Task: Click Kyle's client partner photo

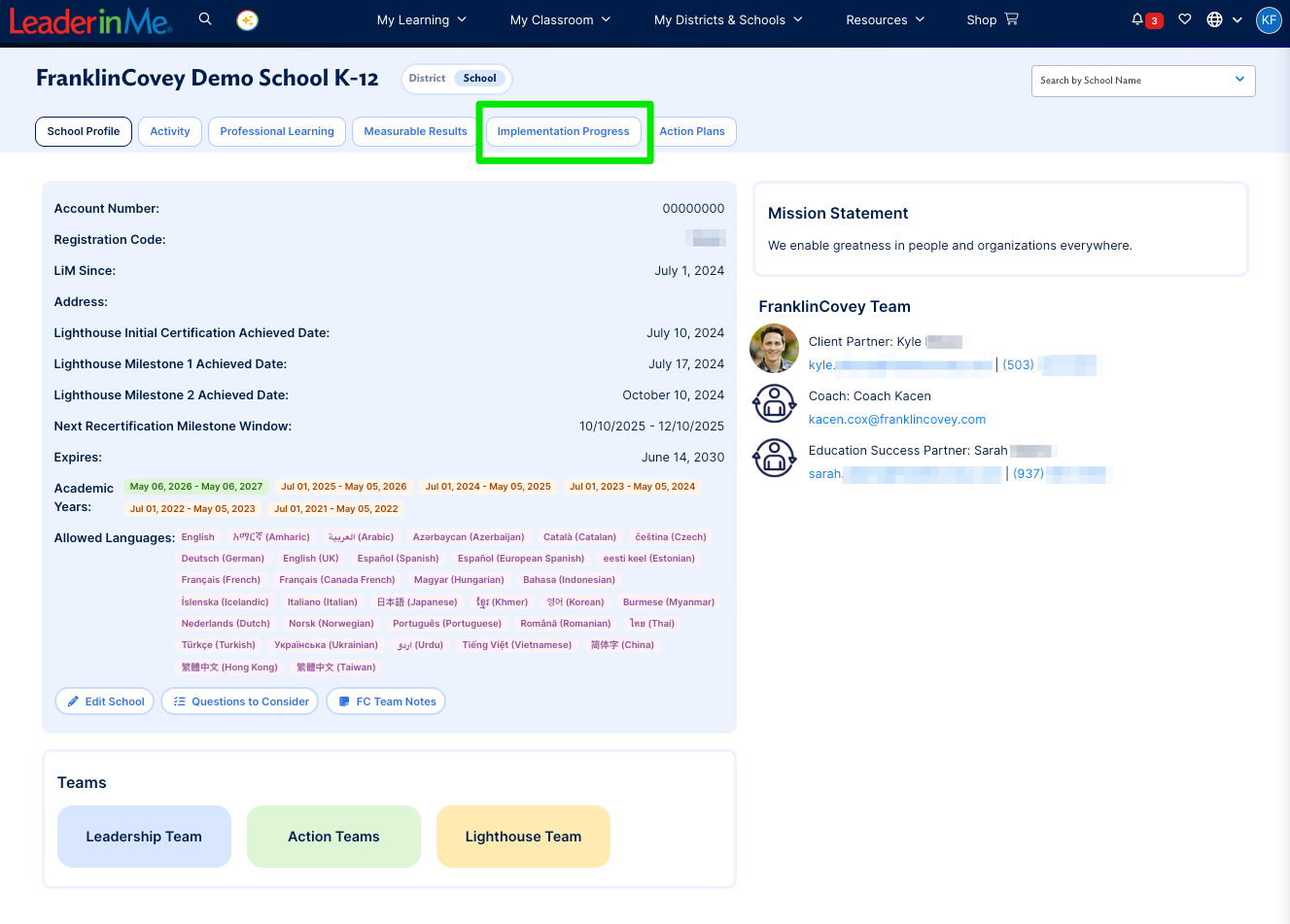Action: click(x=775, y=349)
